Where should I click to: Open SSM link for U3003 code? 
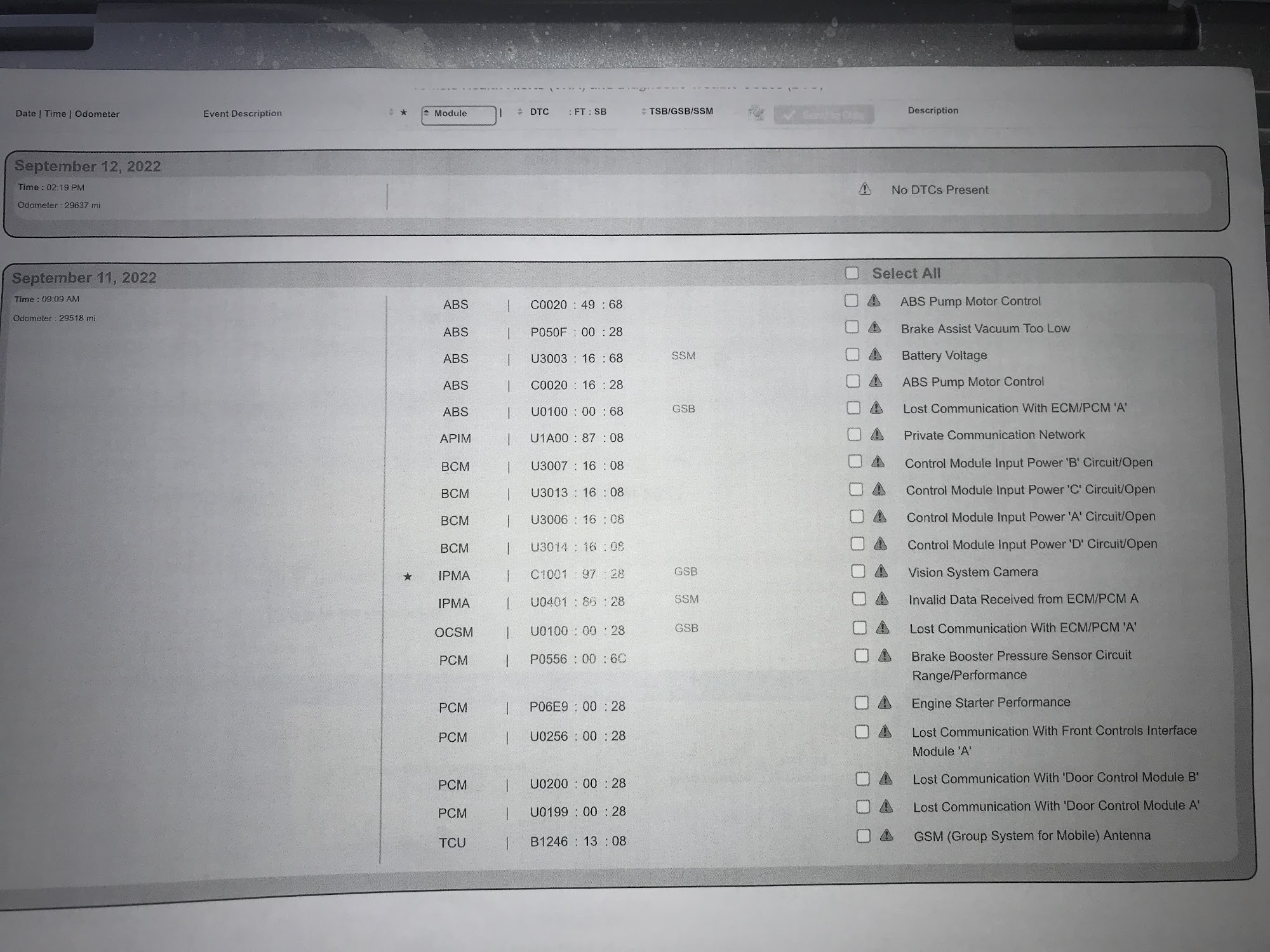[x=683, y=356]
